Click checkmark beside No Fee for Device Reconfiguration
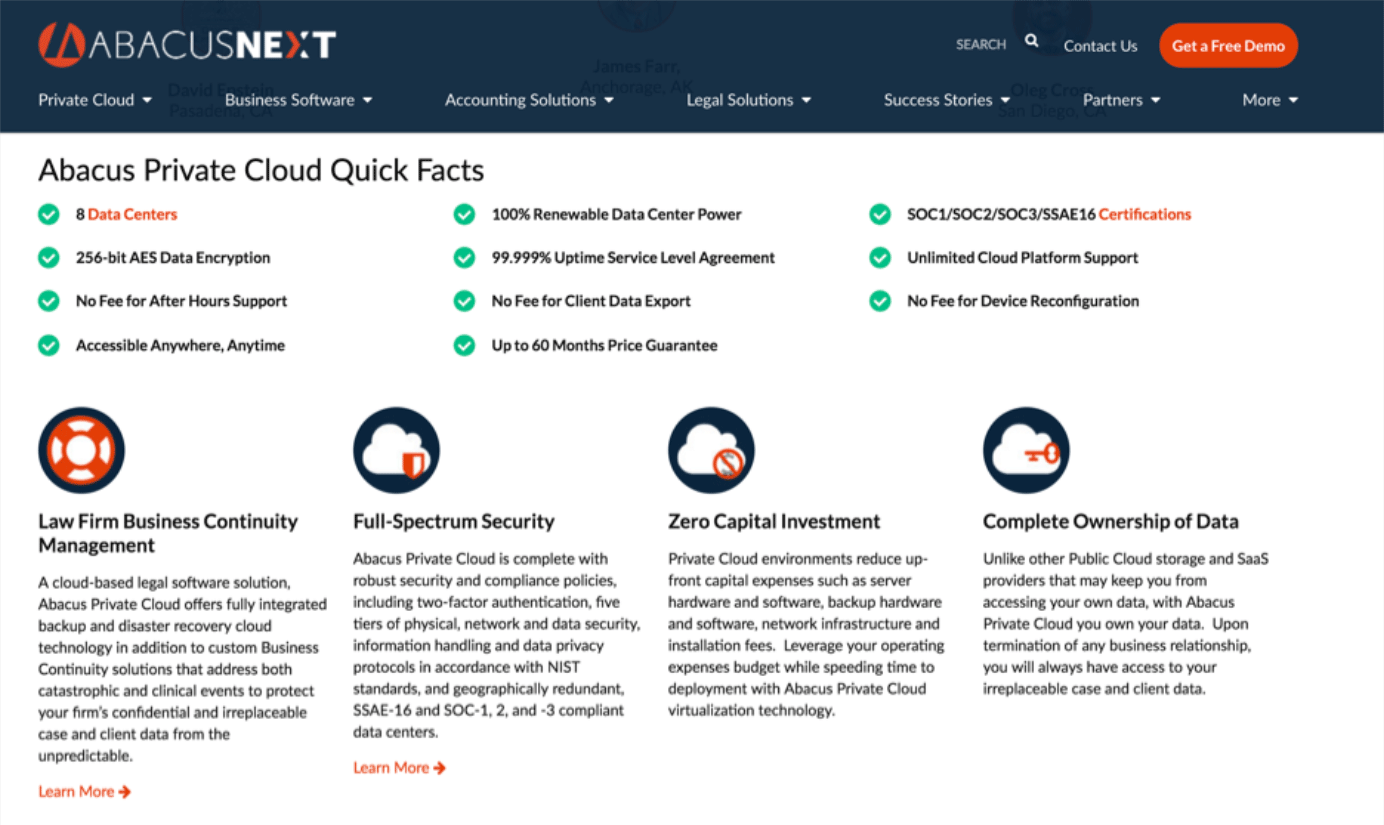Viewport: 1384px width, 825px height. click(x=880, y=301)
